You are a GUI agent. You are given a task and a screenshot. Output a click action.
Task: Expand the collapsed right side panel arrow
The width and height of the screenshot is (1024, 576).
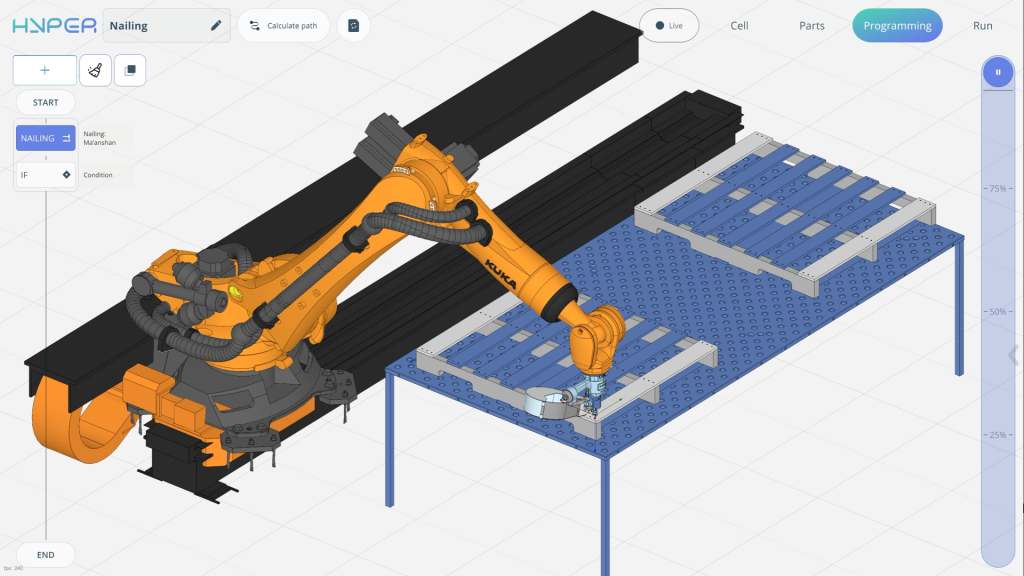(1013, 355)
